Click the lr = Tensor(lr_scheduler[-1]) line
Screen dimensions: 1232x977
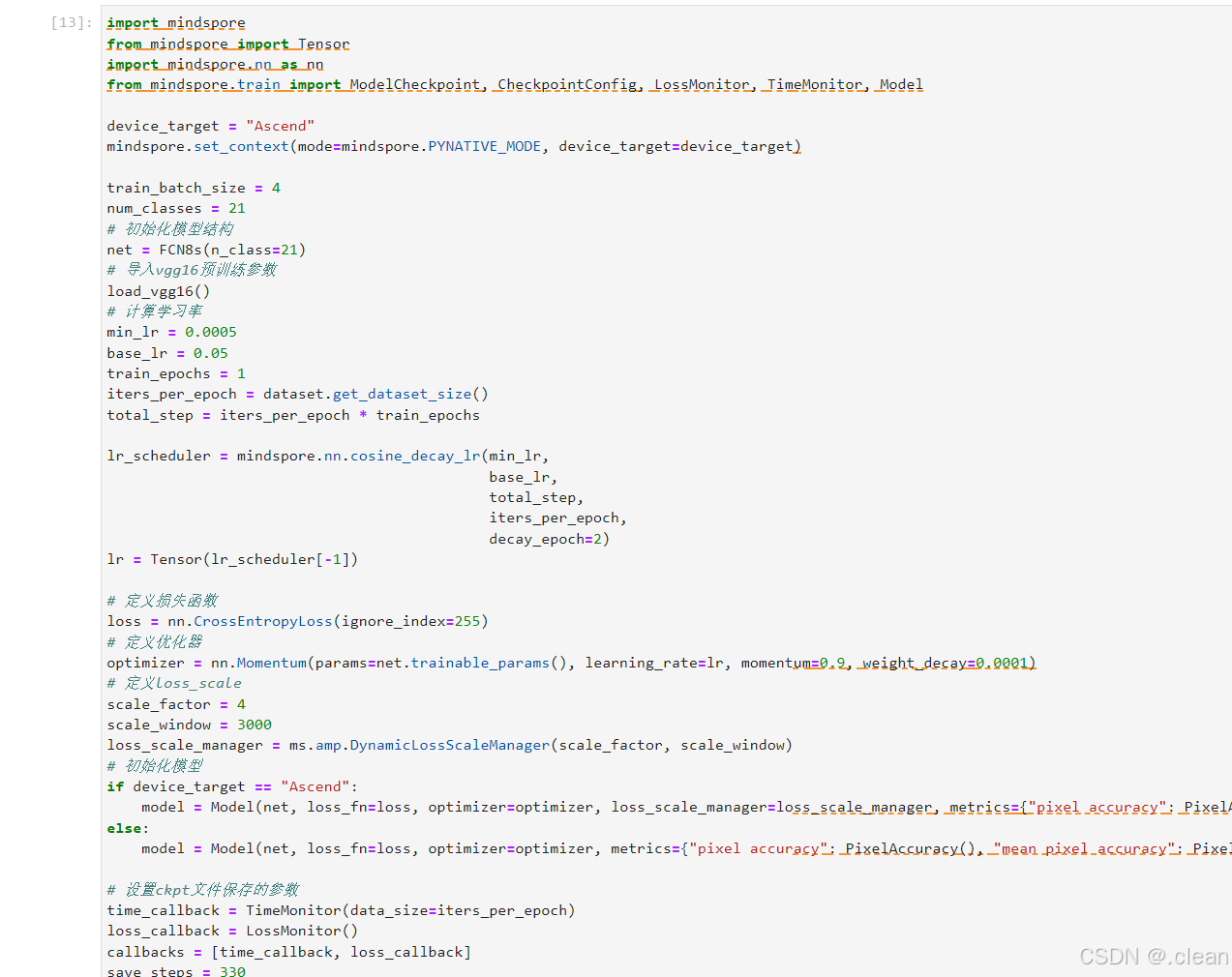point(232,559)
